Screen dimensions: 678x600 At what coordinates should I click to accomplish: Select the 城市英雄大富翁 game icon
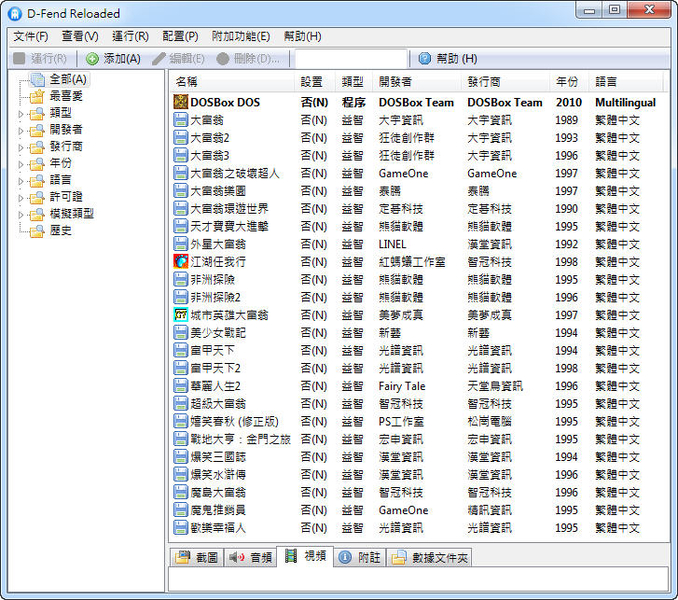180,315
